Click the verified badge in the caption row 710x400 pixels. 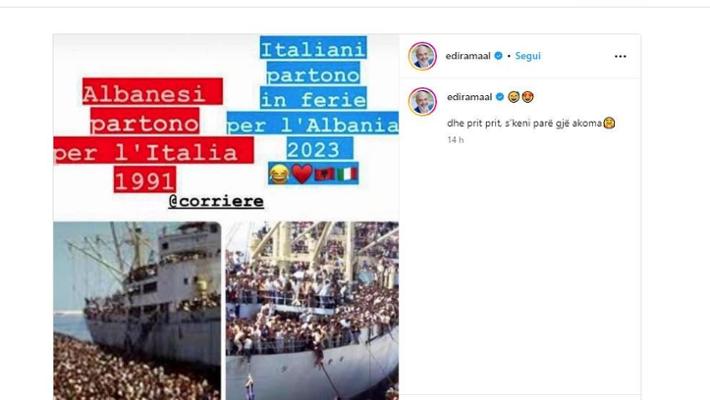(x=500, y=96)
